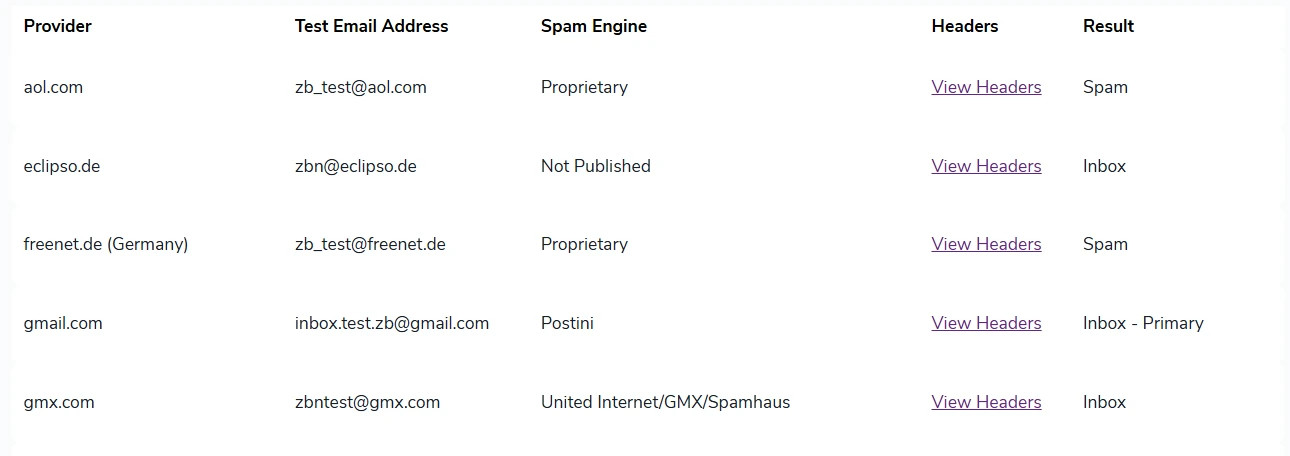The height and width of the screenshot is (456, 1290).
Task: Open View Headers link for aol.com
Action: pos(986,87)
